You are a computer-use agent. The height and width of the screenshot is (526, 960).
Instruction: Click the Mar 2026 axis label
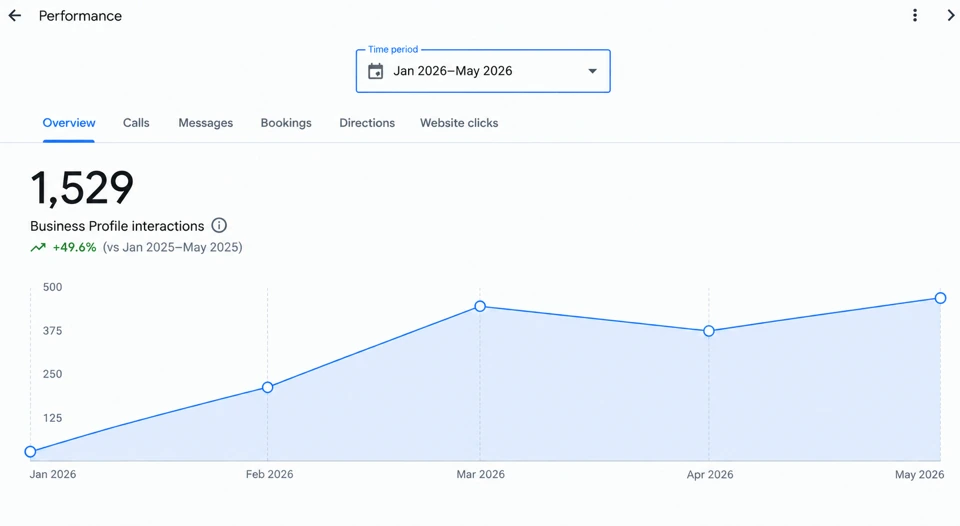[481, 475]
